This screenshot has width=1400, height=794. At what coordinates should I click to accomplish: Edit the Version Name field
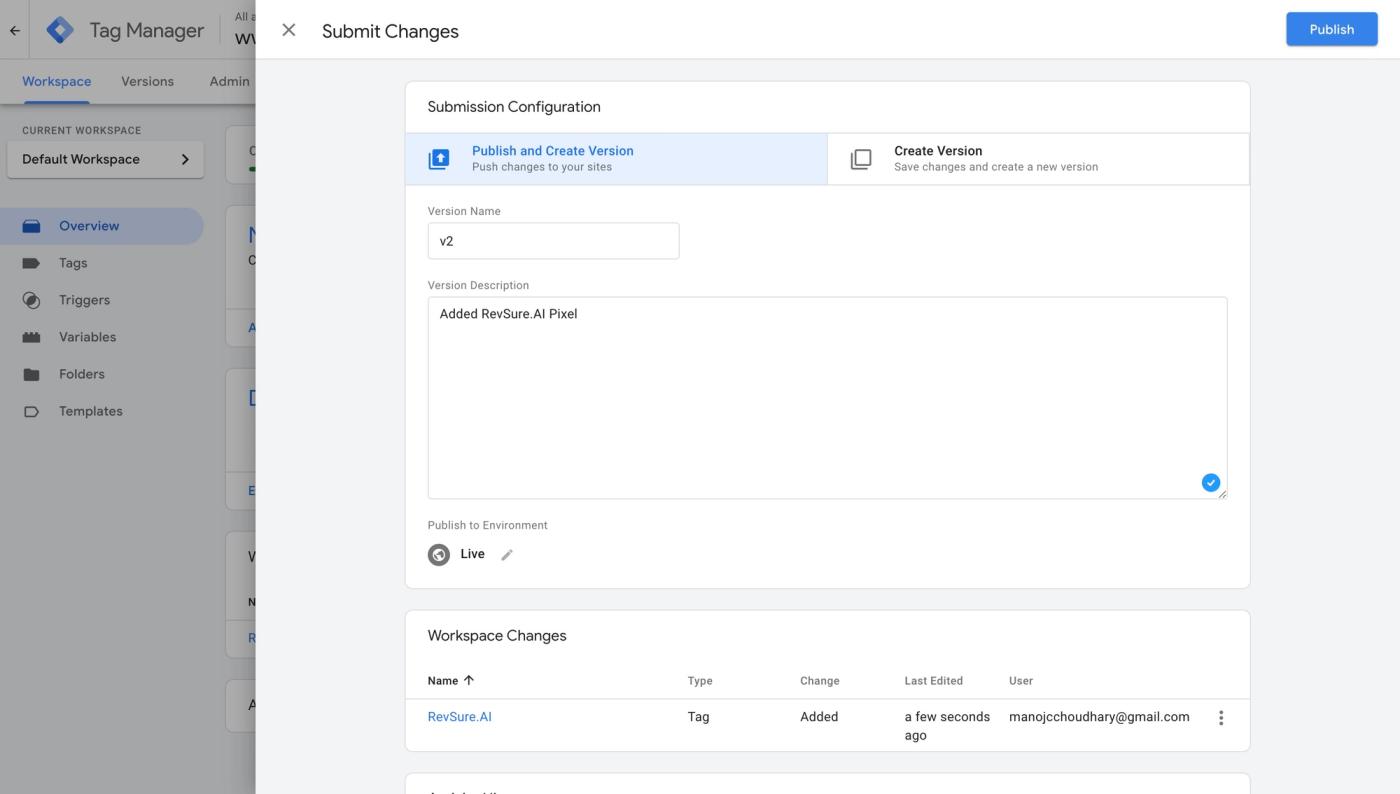(x=553, y=241)
